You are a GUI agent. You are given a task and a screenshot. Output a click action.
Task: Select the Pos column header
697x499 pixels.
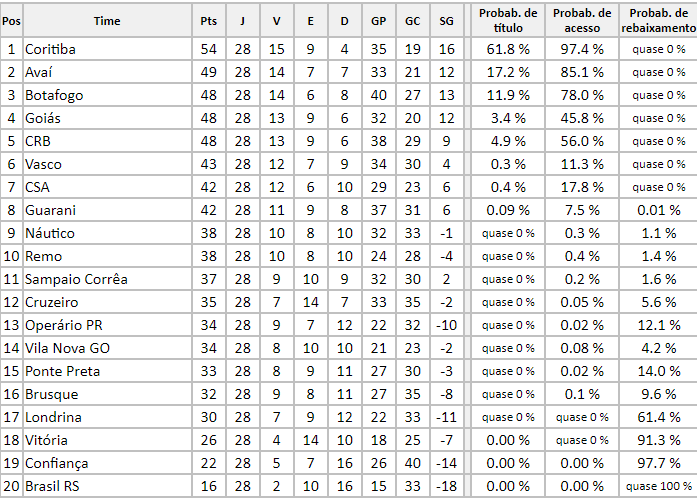pyautogui.click(x=11, y=20)
